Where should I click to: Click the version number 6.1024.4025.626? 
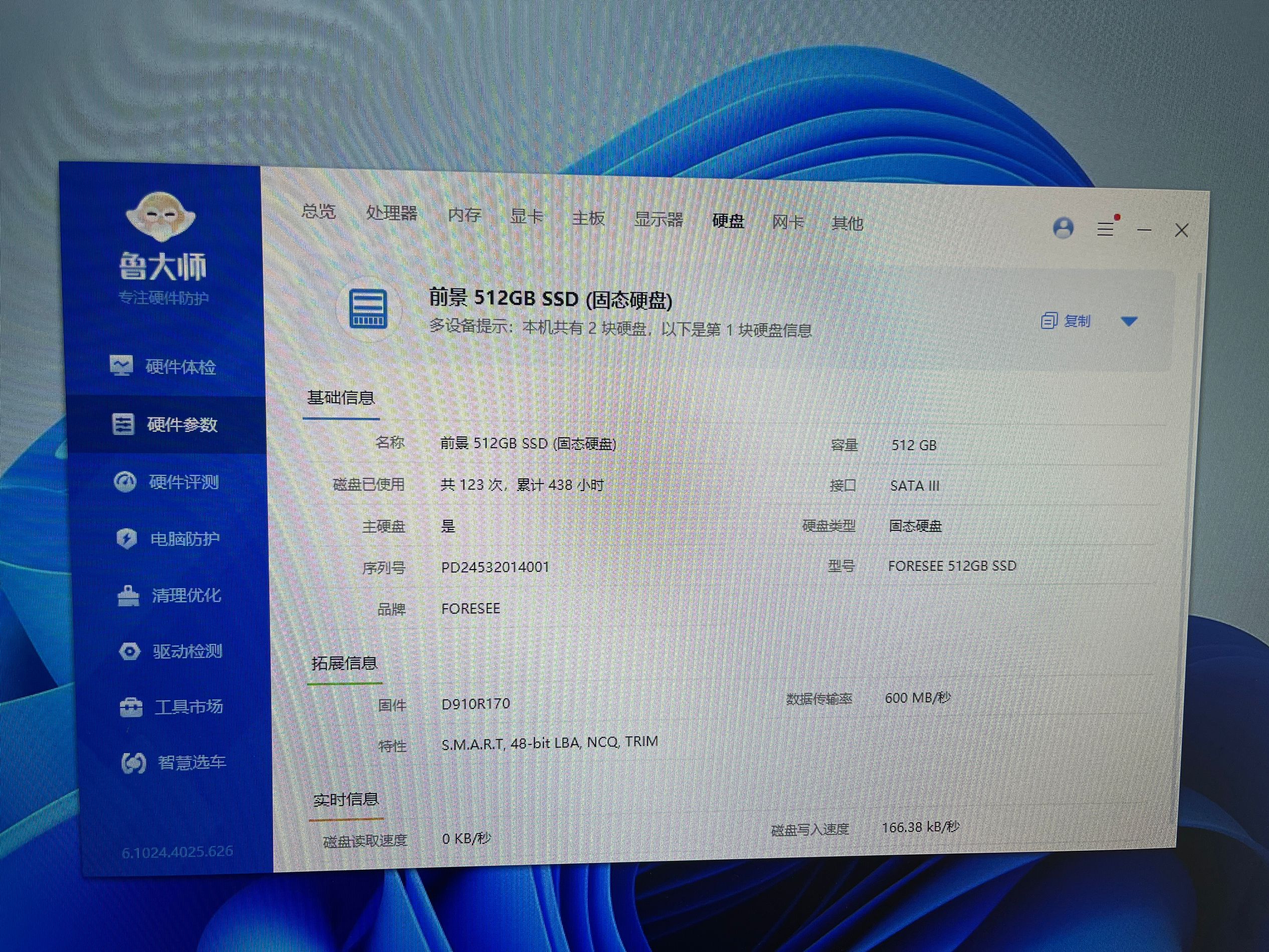177,852
